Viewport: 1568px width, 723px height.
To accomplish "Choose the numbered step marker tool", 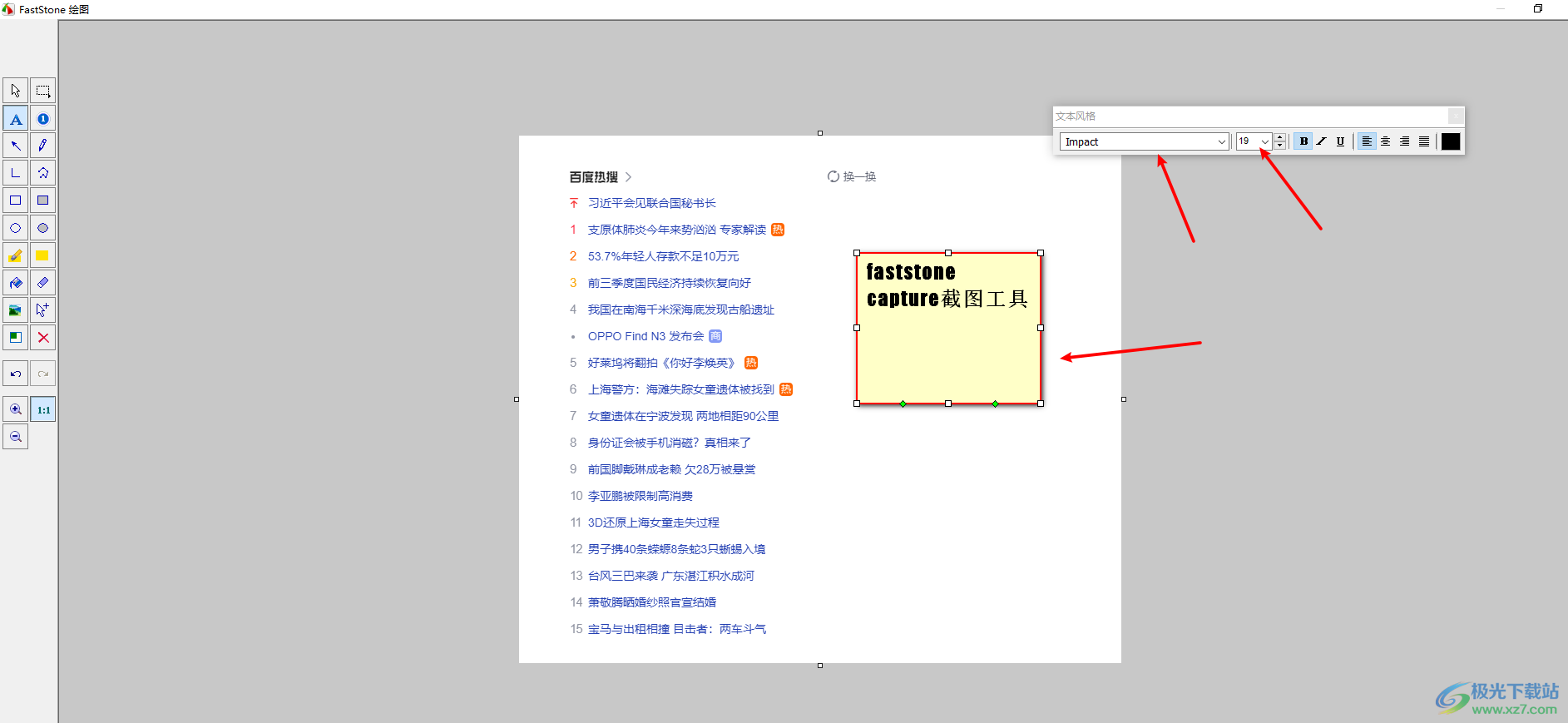I will (x=43, y=118).
